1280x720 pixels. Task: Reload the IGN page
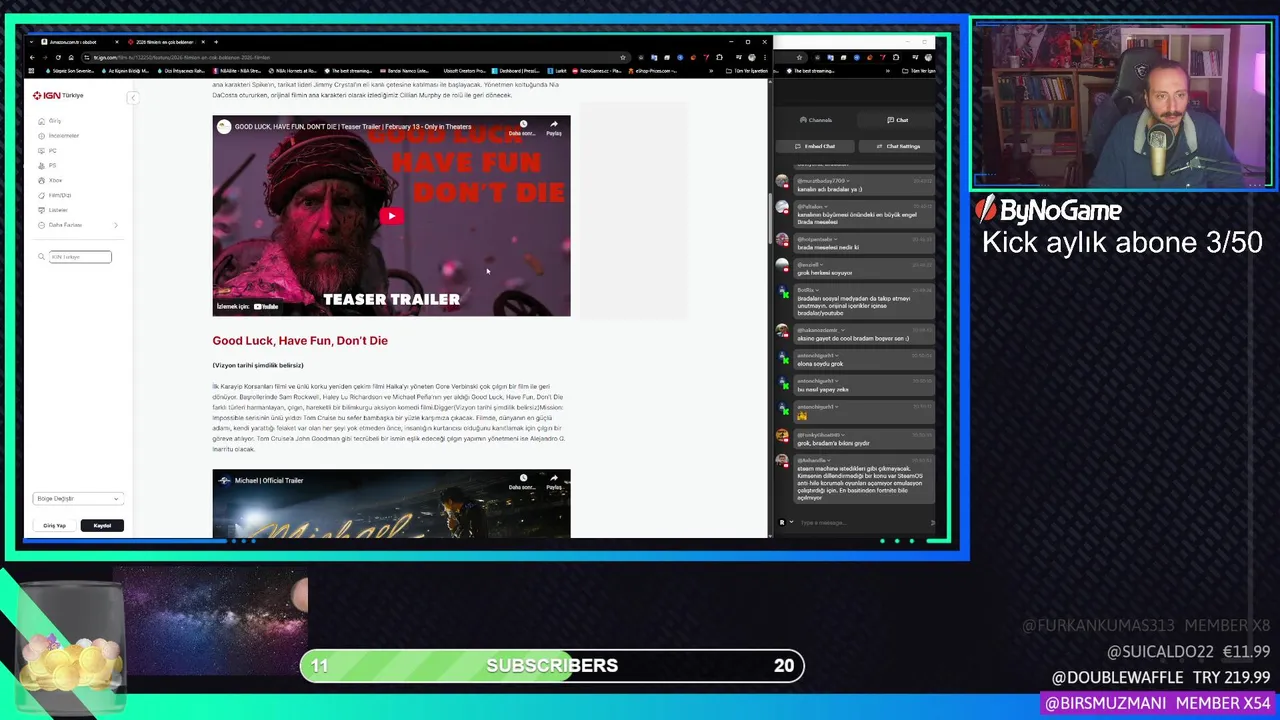[58, 57]
